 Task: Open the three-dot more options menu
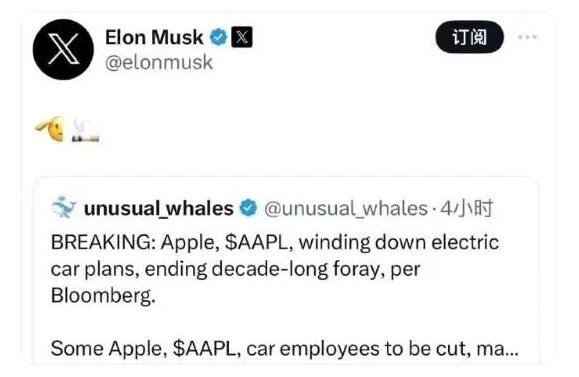click(x=527, y=37)
